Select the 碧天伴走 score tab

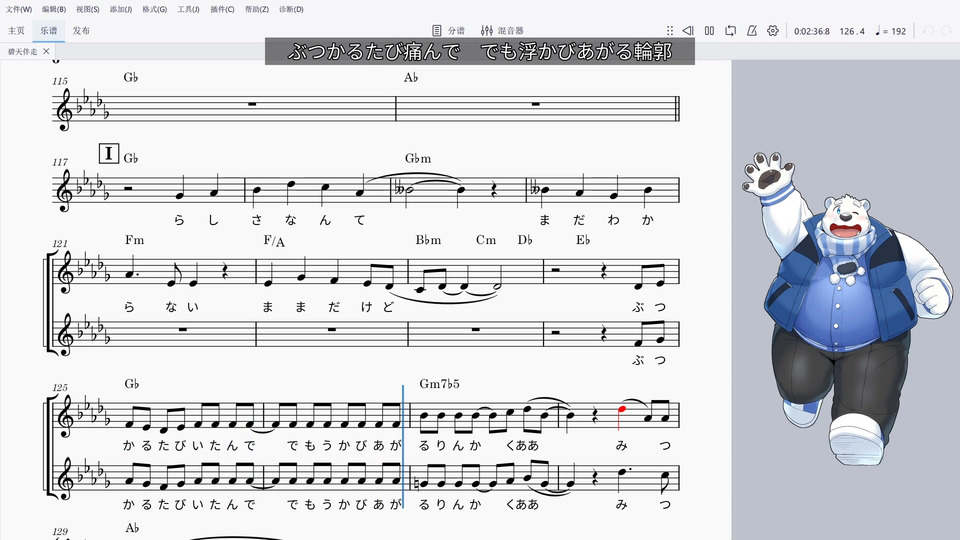(x=23, y=51)
